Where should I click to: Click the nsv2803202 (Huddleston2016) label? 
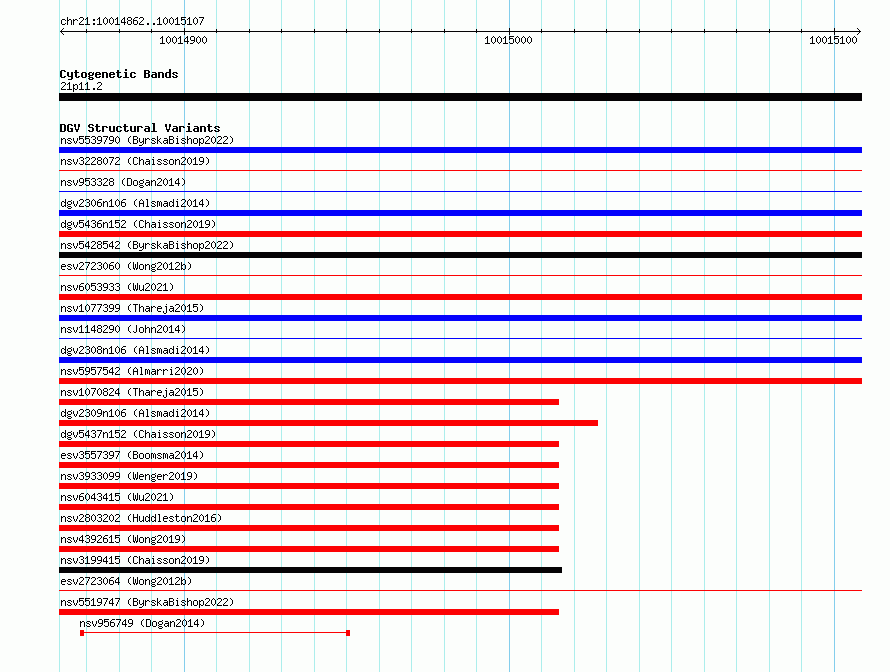tap(141, 518)
